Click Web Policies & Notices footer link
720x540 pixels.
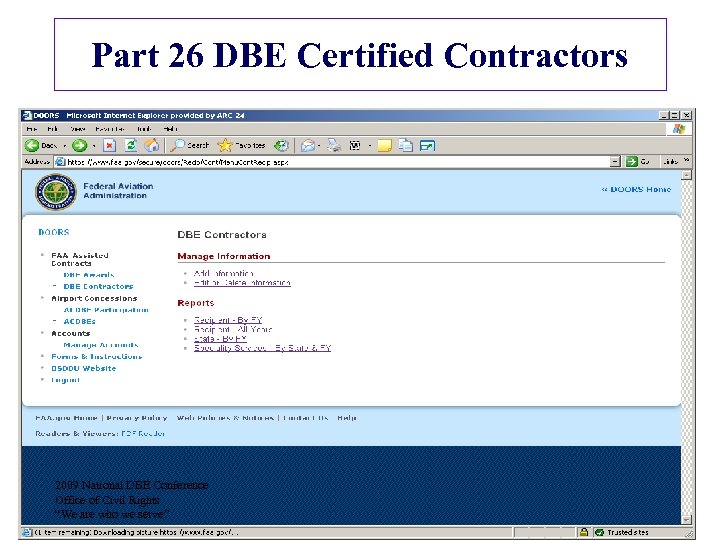[x=225, y=418]
